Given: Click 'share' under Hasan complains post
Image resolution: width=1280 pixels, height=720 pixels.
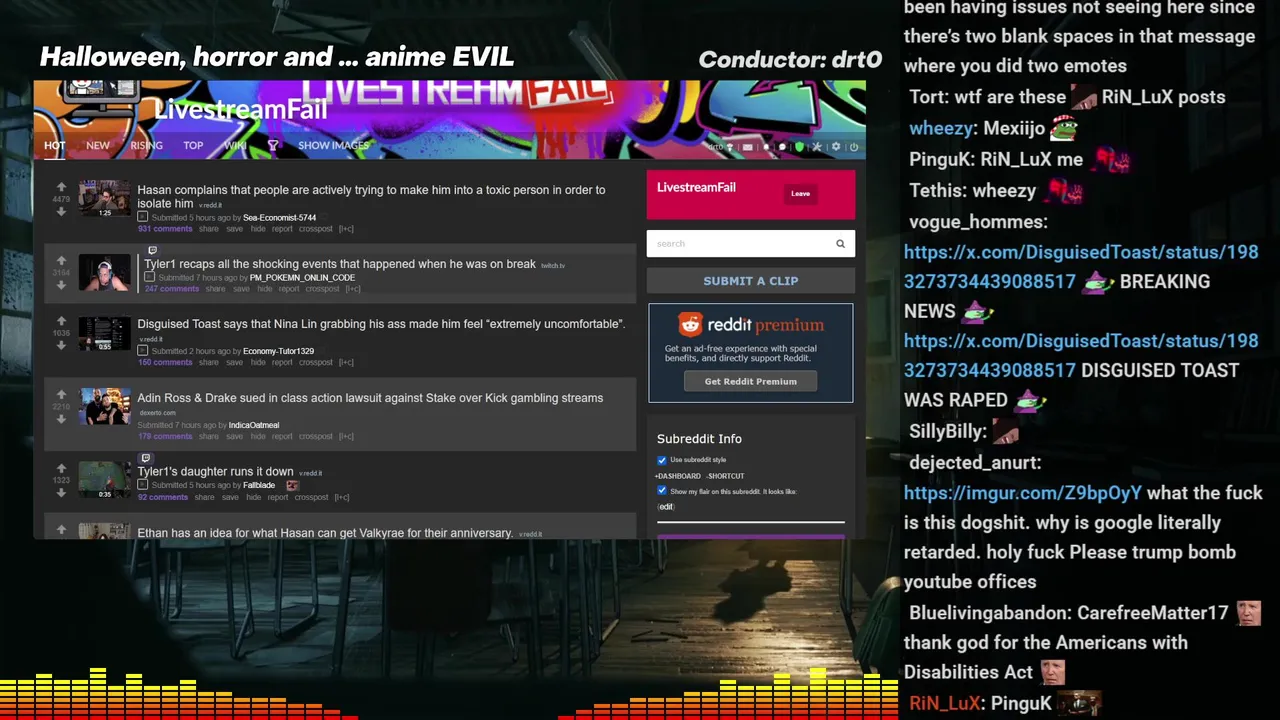Looking at the screenshot, I should click(208, 229).
